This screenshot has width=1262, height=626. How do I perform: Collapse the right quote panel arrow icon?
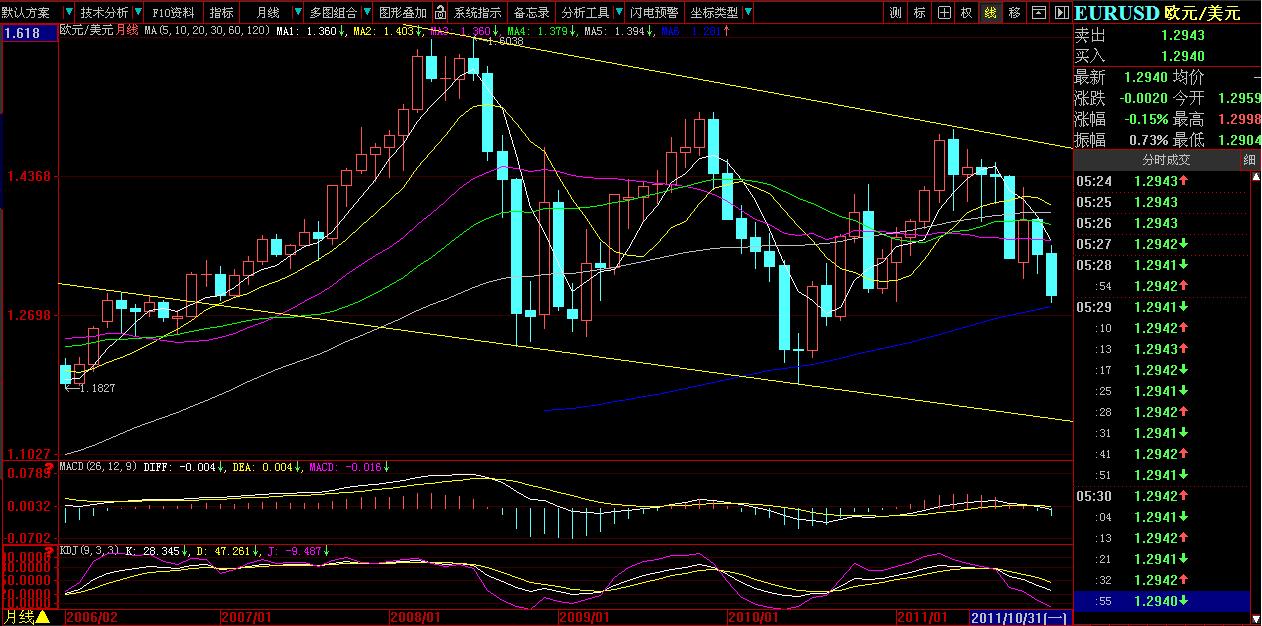click(1062, 12)
